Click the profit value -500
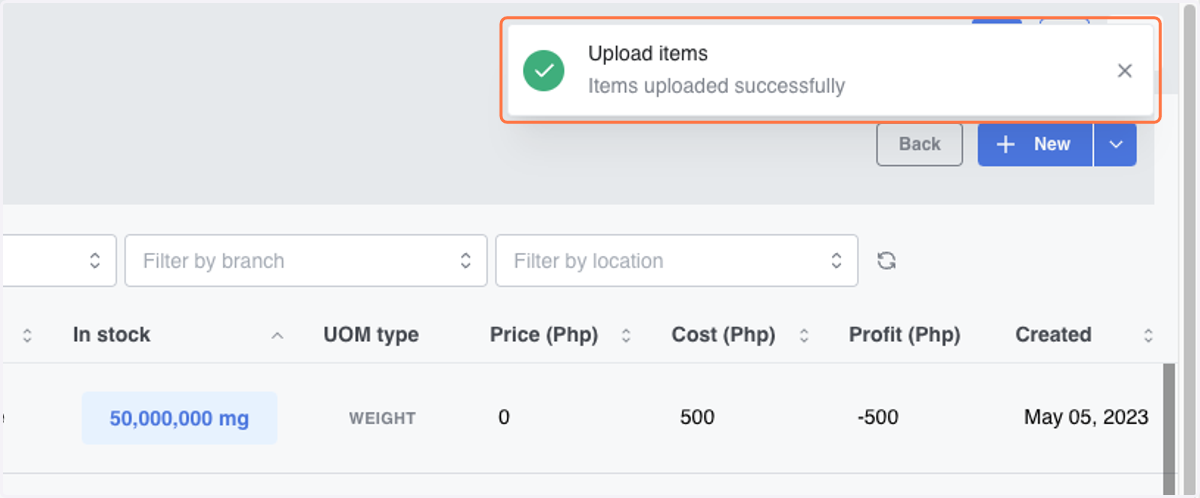Image resolution: width=1200 pixels, height=498 pixels. (878, 417)
